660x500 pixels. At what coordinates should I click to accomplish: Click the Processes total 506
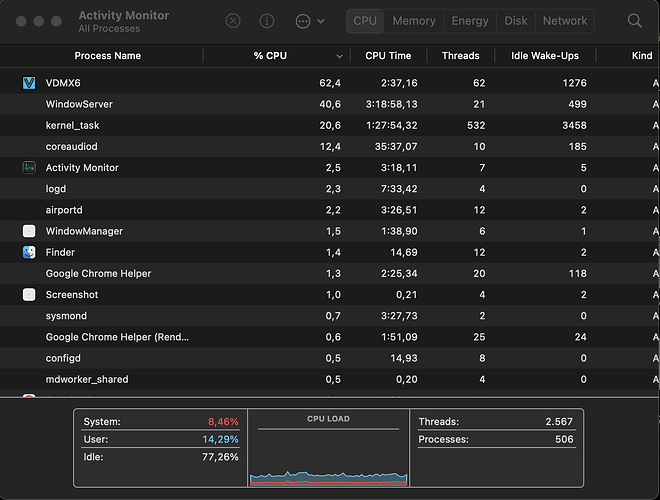tap(564, 439)
